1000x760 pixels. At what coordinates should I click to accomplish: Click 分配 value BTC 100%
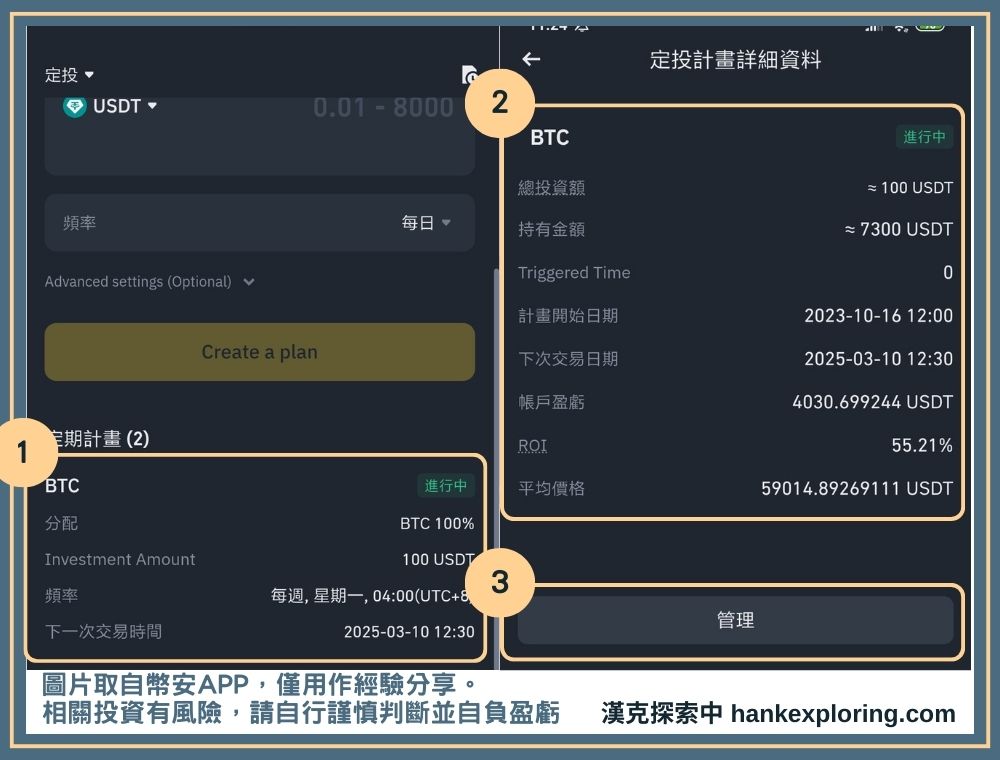click(437, 523)
